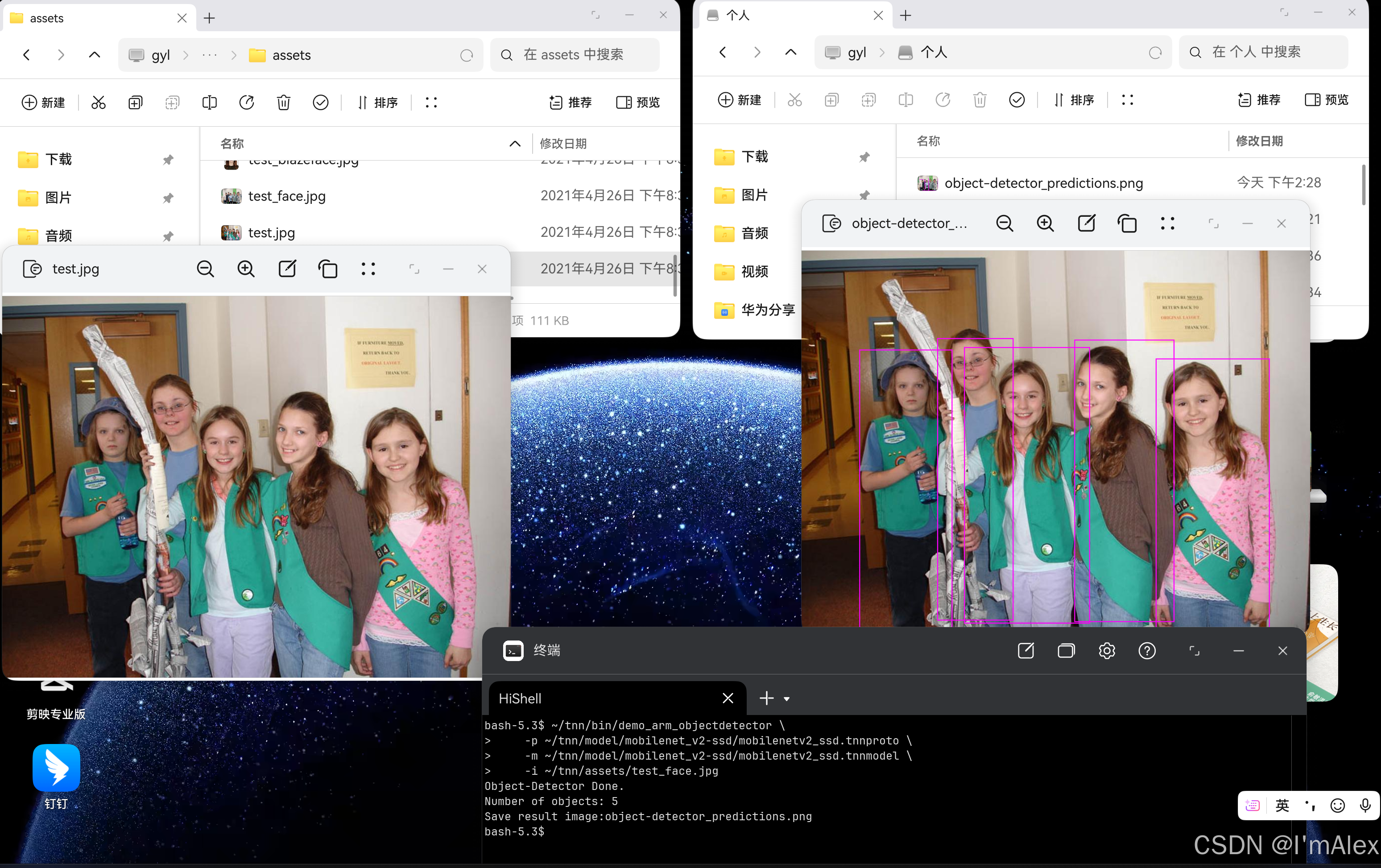The image size is (1381, 868).
Task: Click 推荐 in assets window toolbar
Action: pyautogui.click(x=570, y=103)
